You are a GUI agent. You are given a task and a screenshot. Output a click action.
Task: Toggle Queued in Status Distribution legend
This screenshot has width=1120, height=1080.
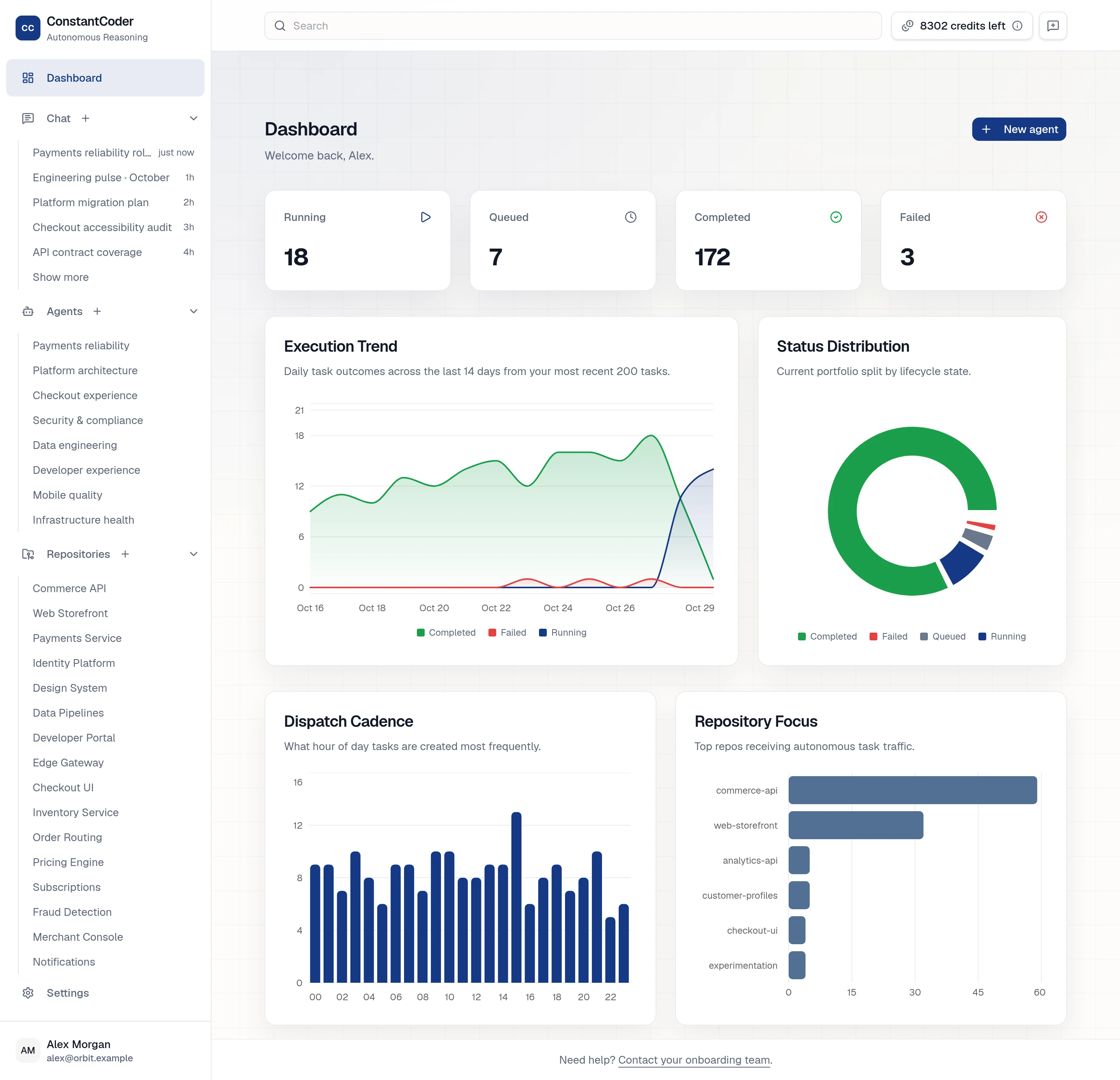click(943, 636)
